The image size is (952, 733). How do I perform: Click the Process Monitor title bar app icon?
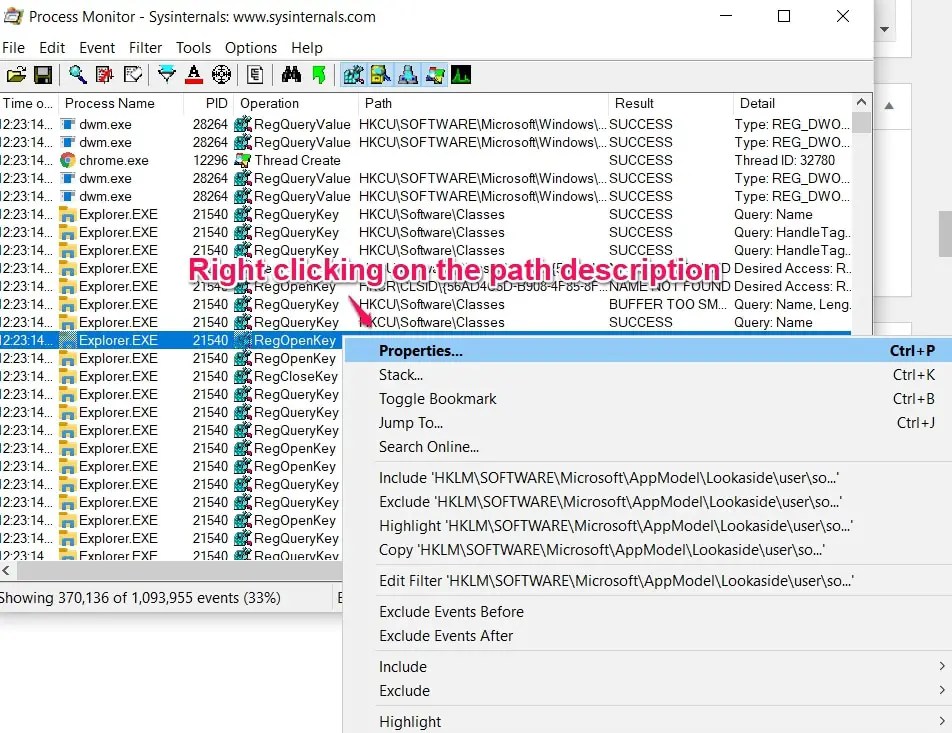(x=13, y=16)
